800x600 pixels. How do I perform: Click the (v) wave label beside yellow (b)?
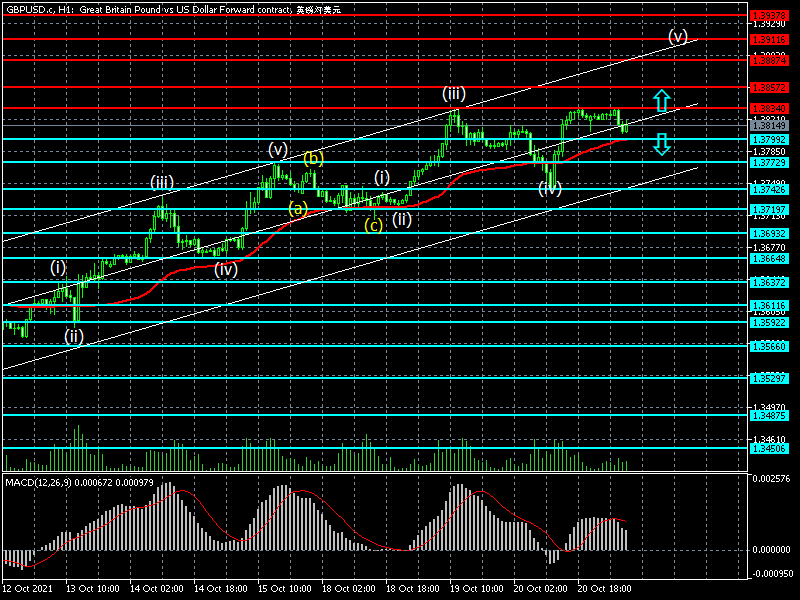click(x=278, y=149)
